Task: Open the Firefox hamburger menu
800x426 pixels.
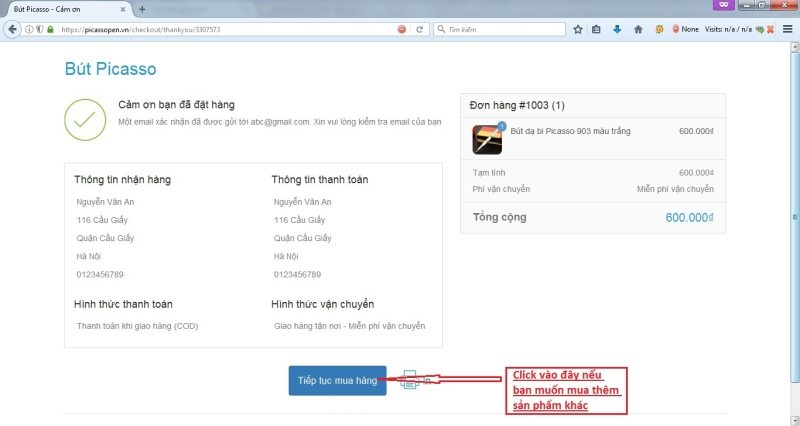Action: tap(788, 30)
